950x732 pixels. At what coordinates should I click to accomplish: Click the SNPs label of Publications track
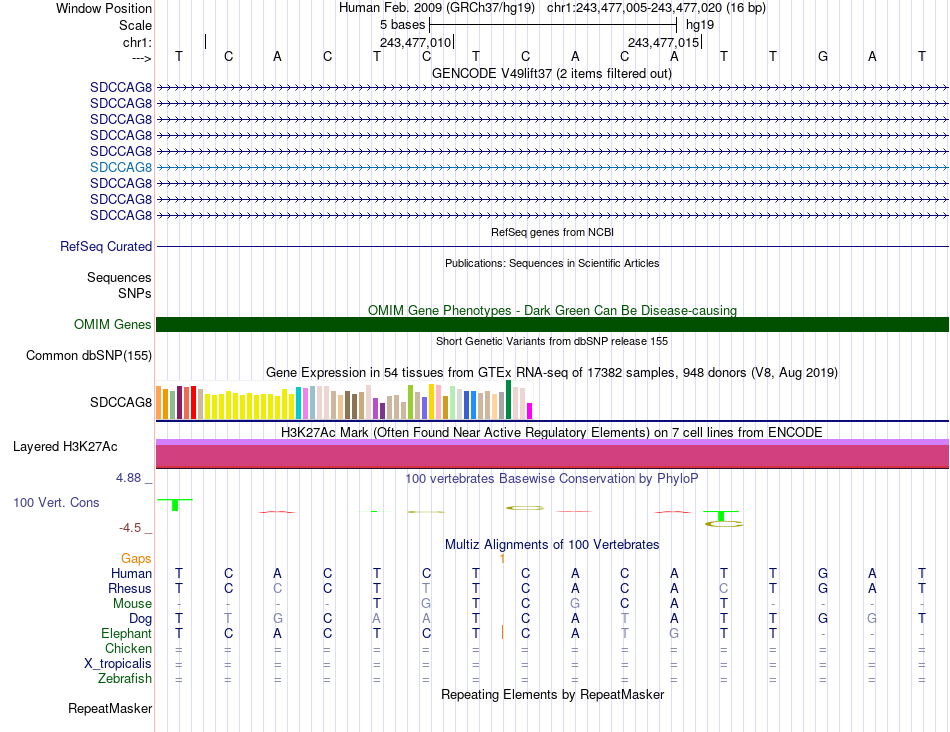tap(135, 293)
